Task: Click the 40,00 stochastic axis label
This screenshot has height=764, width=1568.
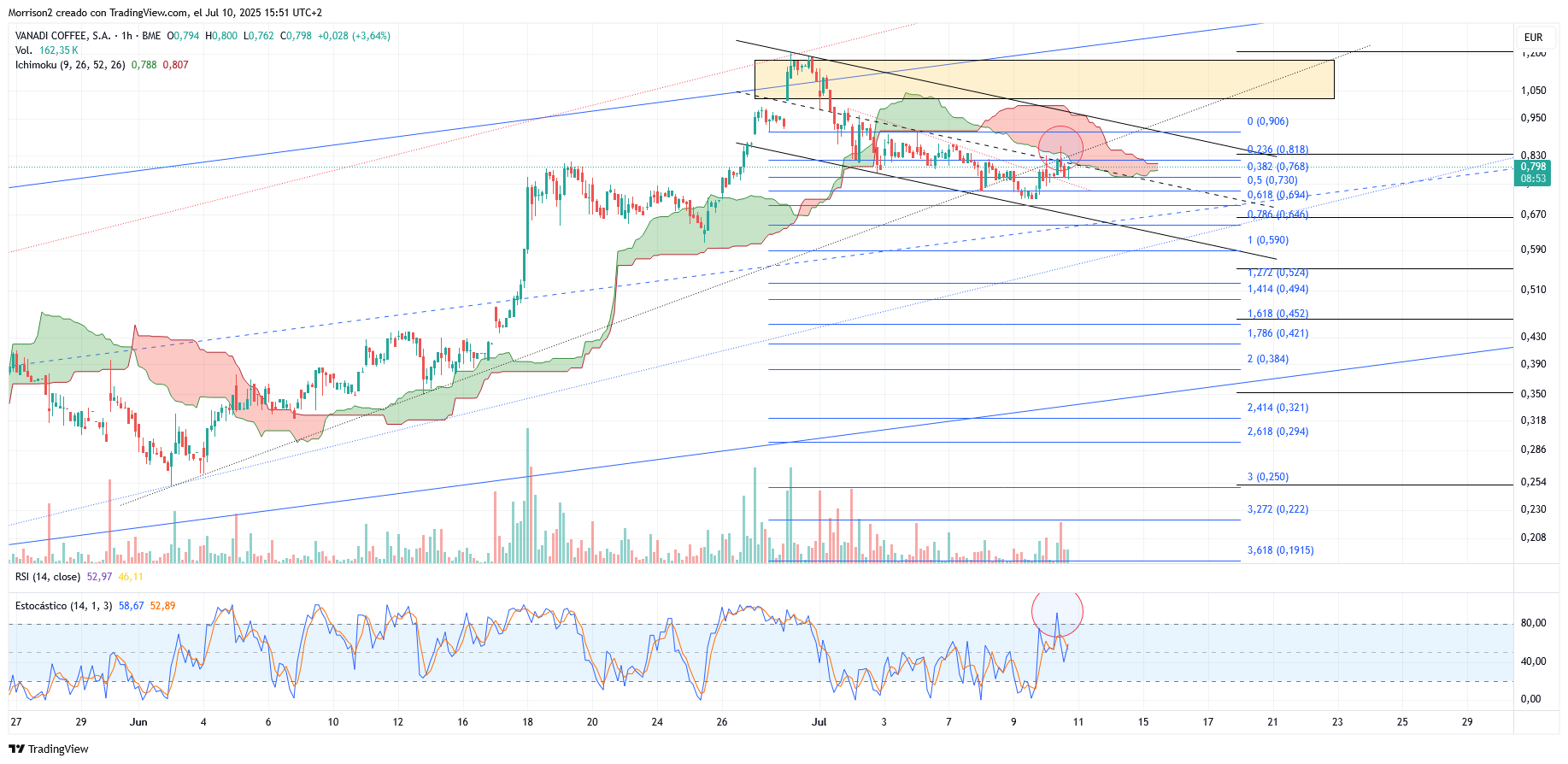Action: pyautogui.click(x=1533, y=661)
